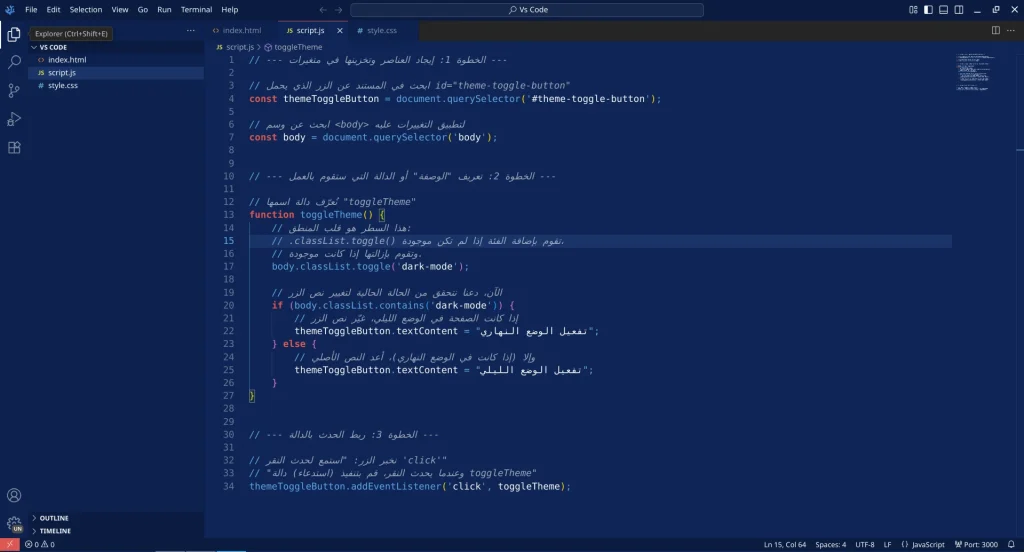Screen dimensions: 1024x552
Task: Go back with the navigation arrow
Action: [323, 10]
